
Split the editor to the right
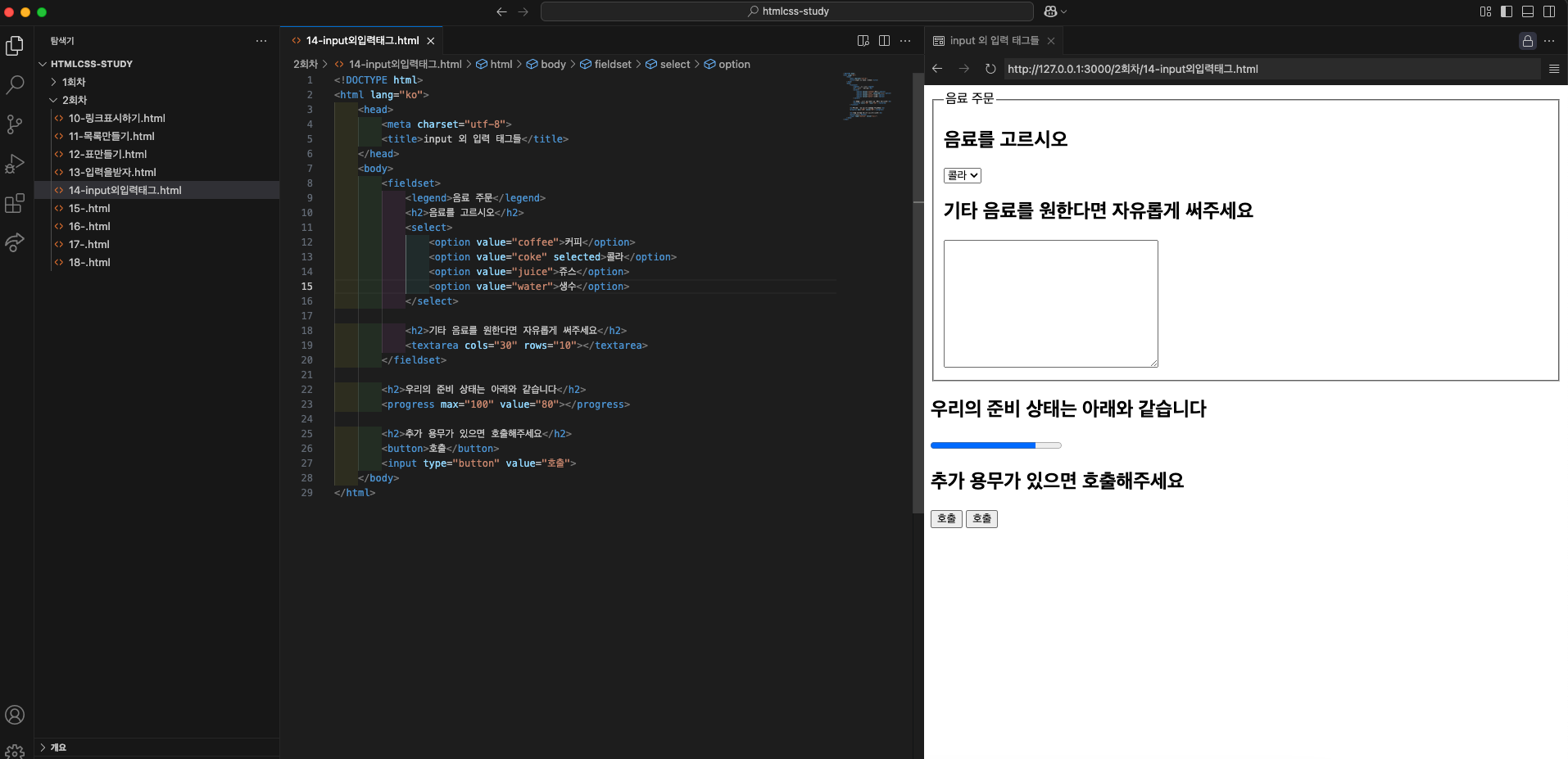884,41
